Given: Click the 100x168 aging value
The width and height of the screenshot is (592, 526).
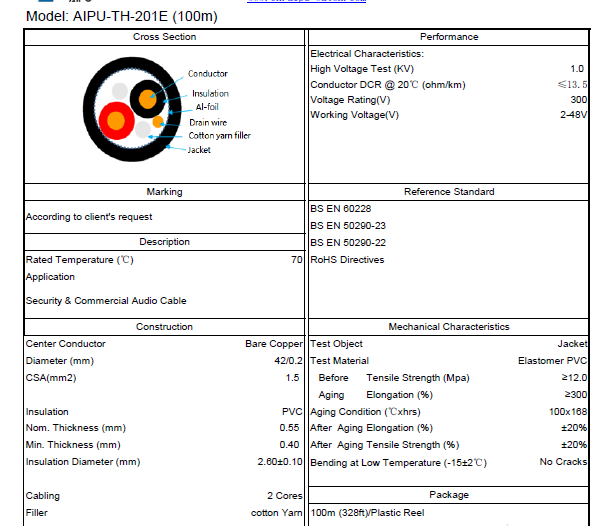Looking at the screenshot, I should click(568, 412).
